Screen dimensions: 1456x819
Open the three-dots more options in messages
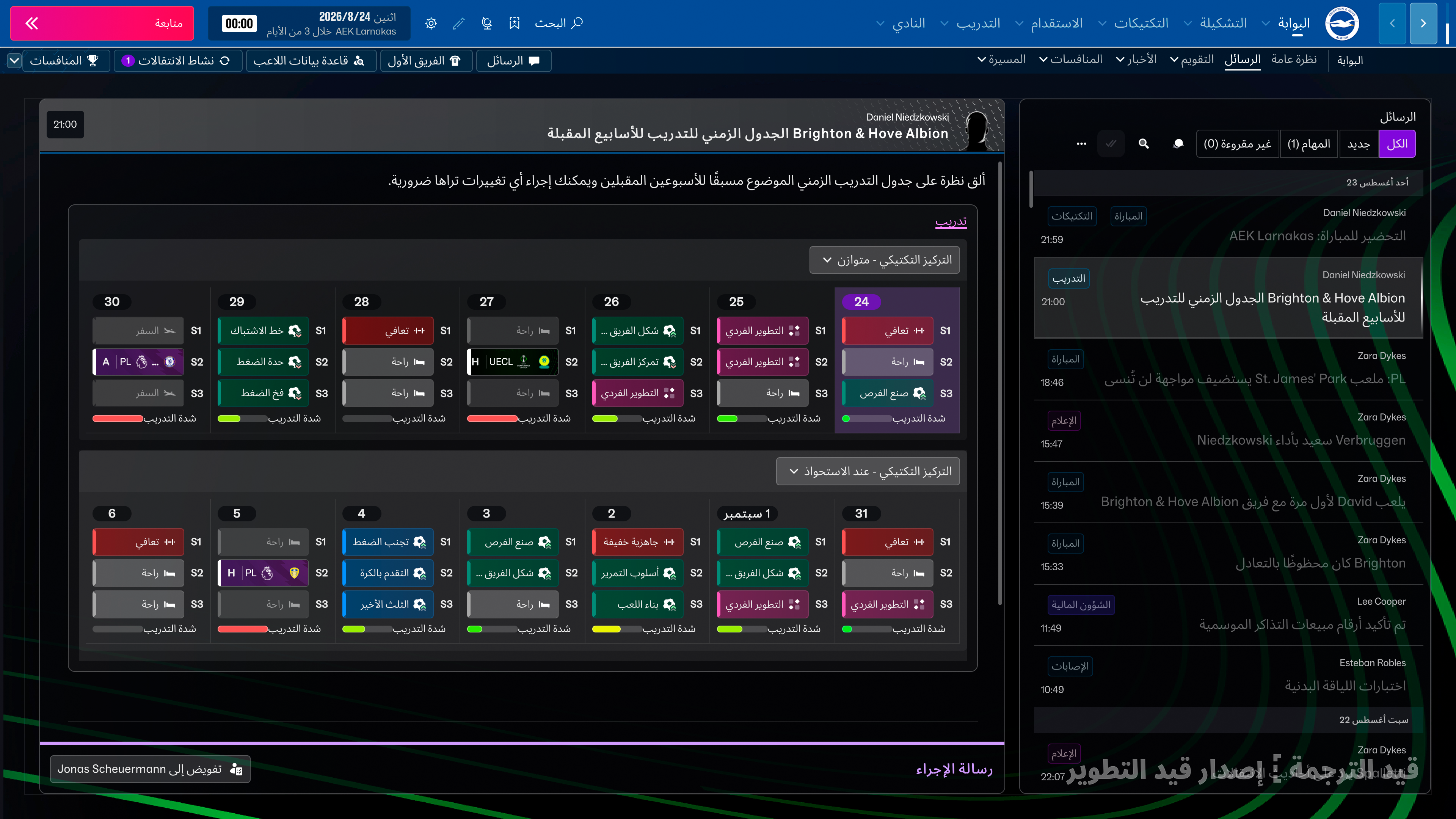(x=1081, y=144)
